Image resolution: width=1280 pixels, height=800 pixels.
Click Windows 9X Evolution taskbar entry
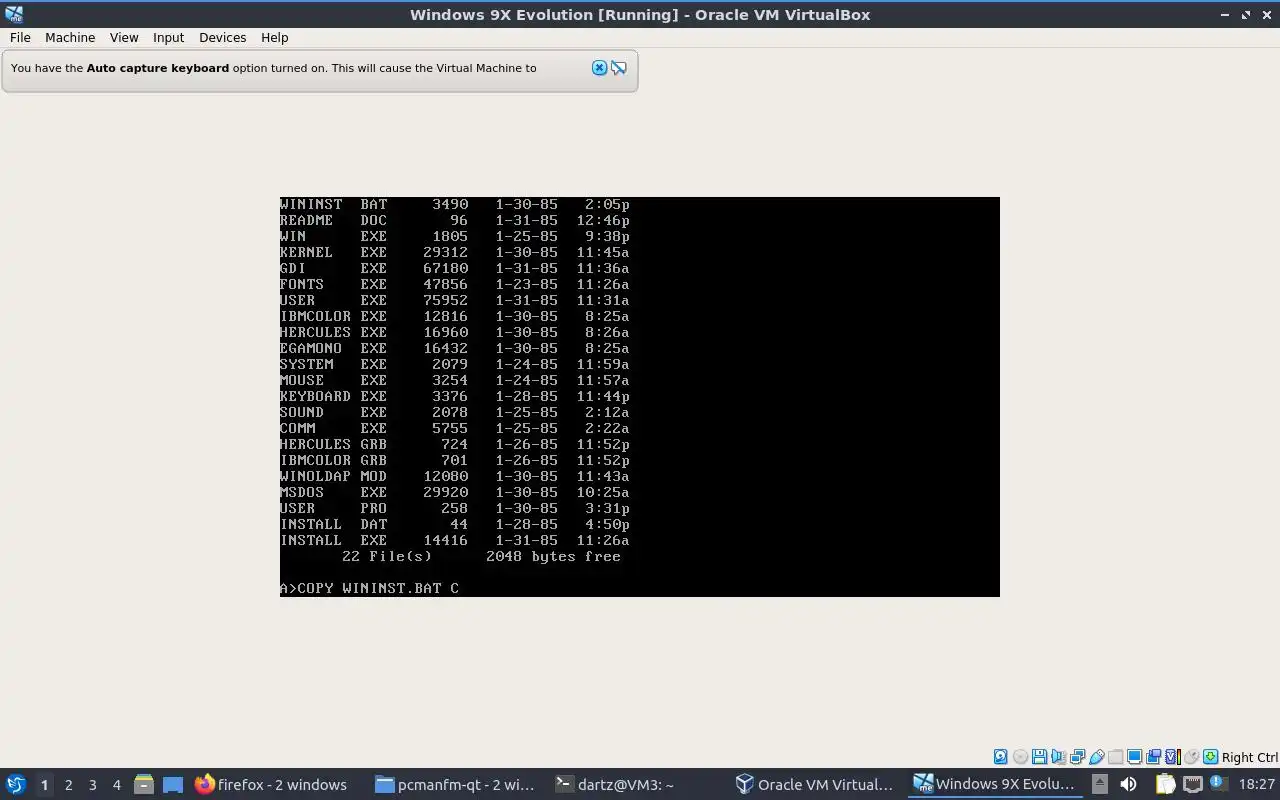tap(996, 784)
